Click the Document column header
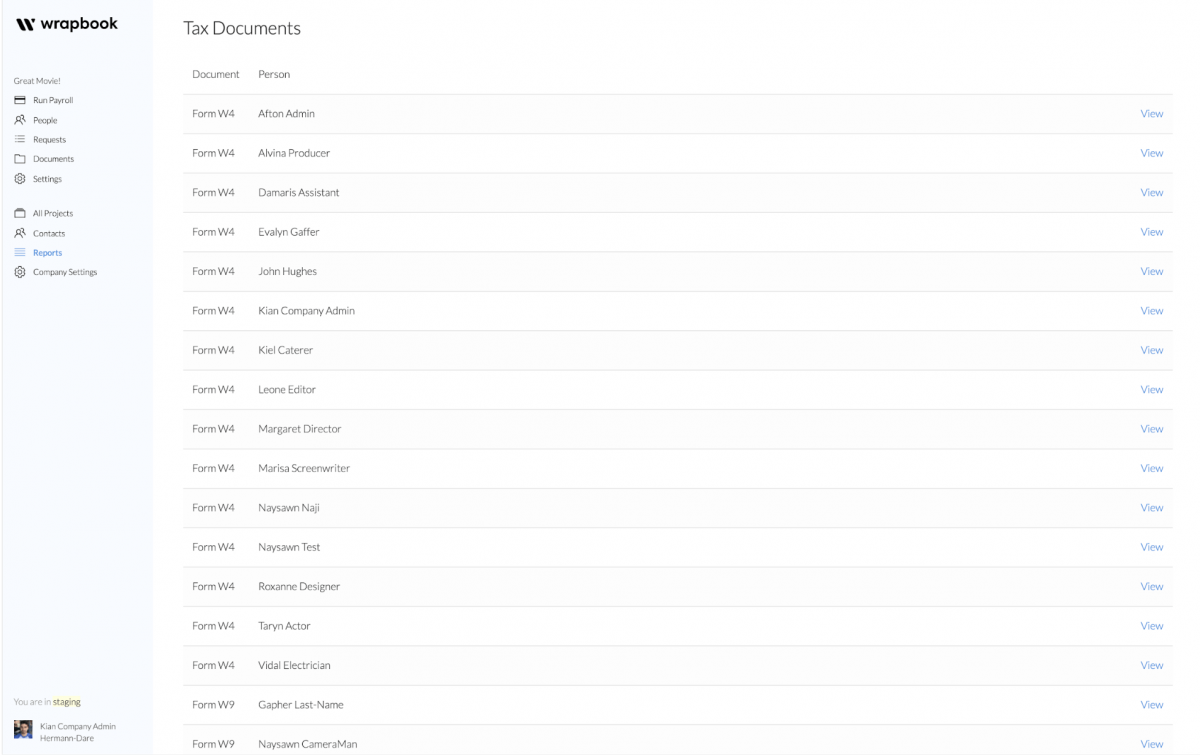This screenshot has width=1200, height=755. click(216, 74)
